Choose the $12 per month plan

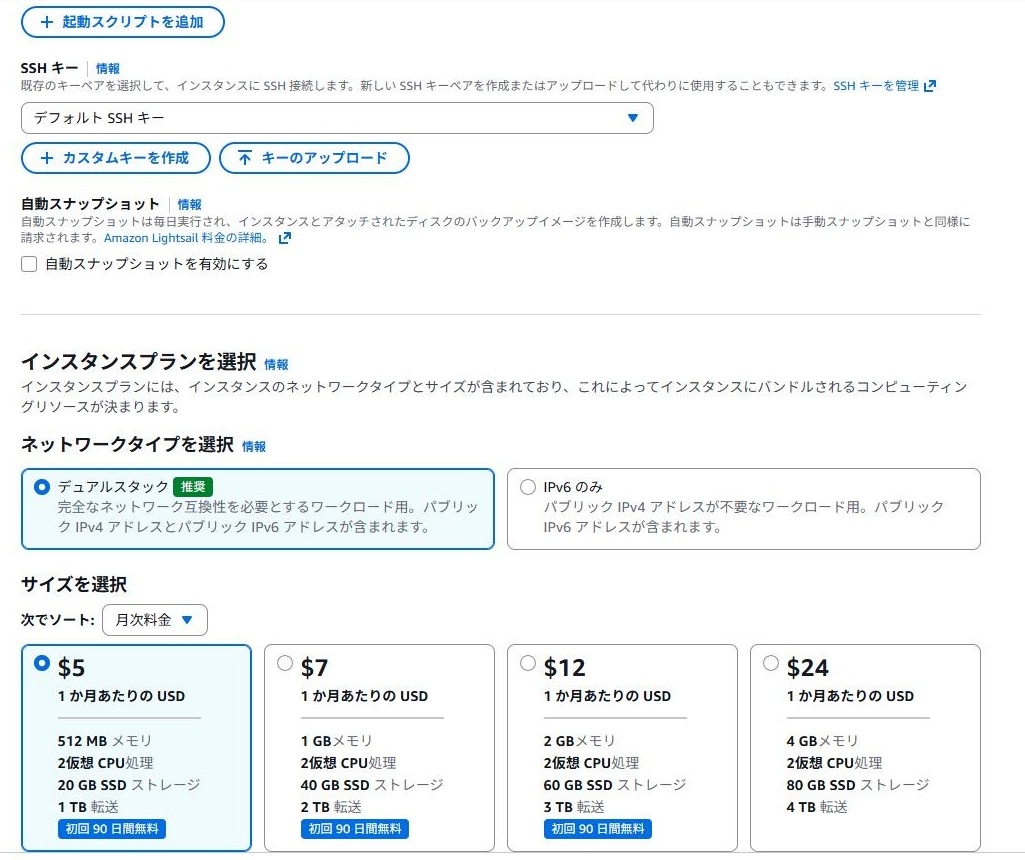point(528,662)
